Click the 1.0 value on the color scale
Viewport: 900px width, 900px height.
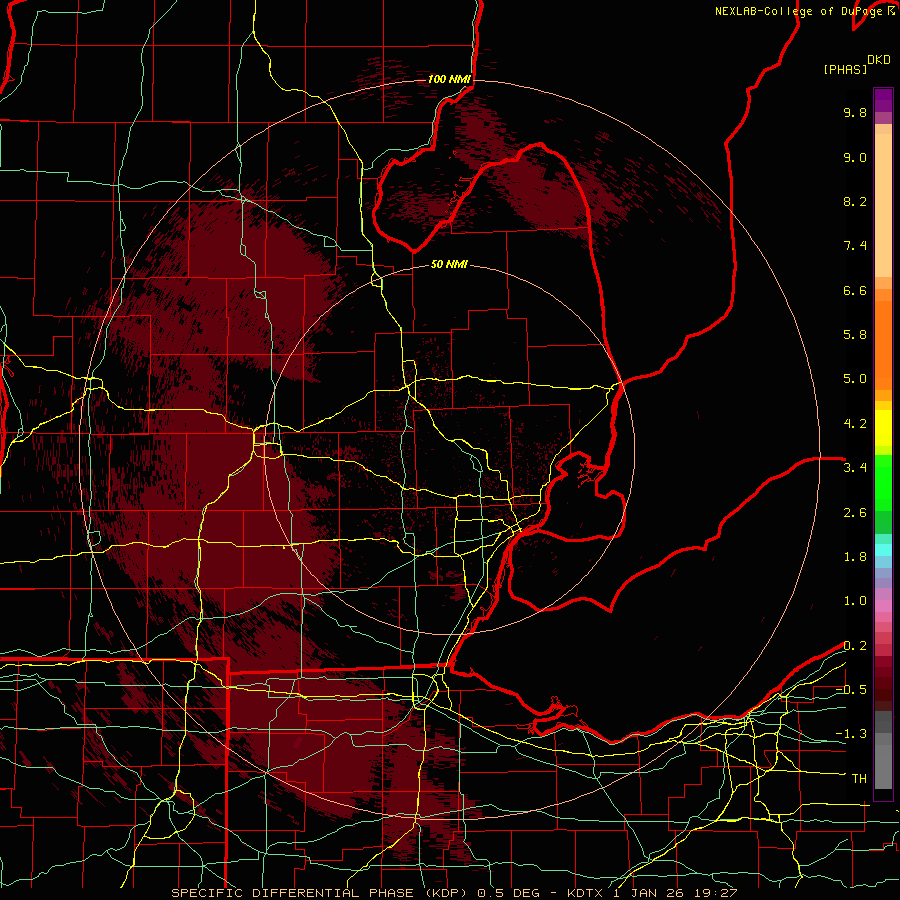[x=855, y=601]
